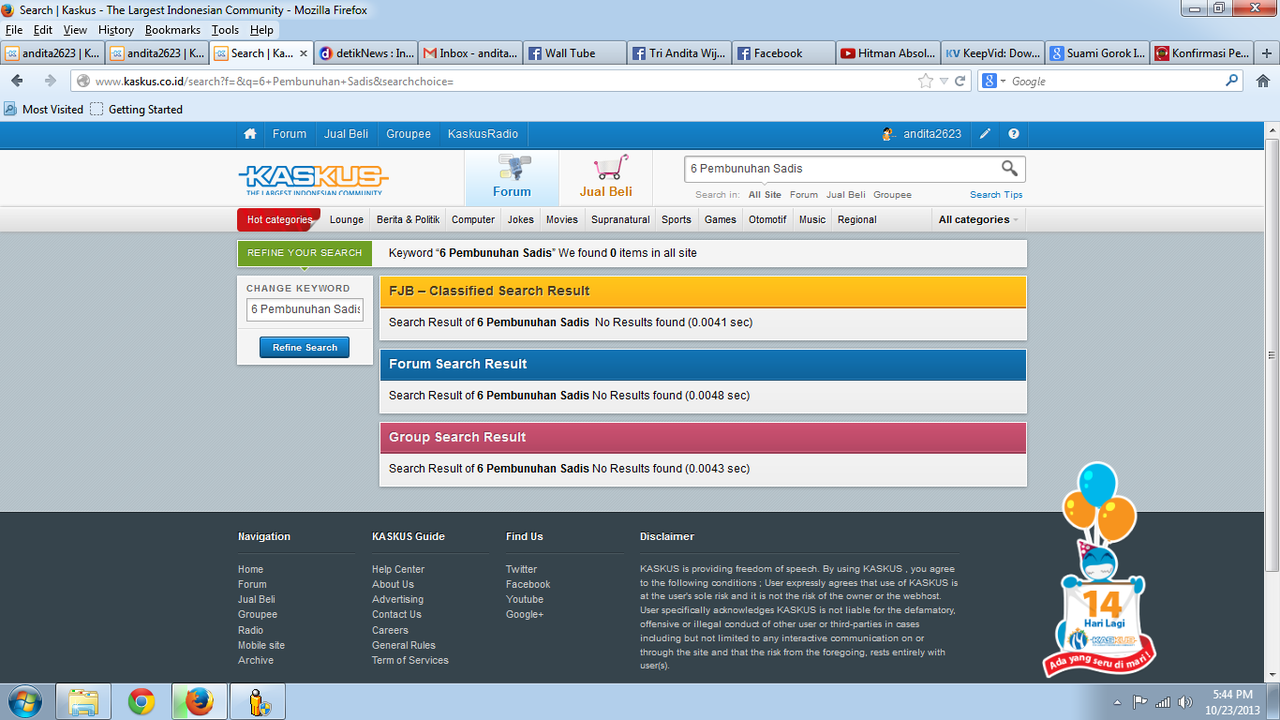Click the main Kaskus search input field

coord(843,168)
